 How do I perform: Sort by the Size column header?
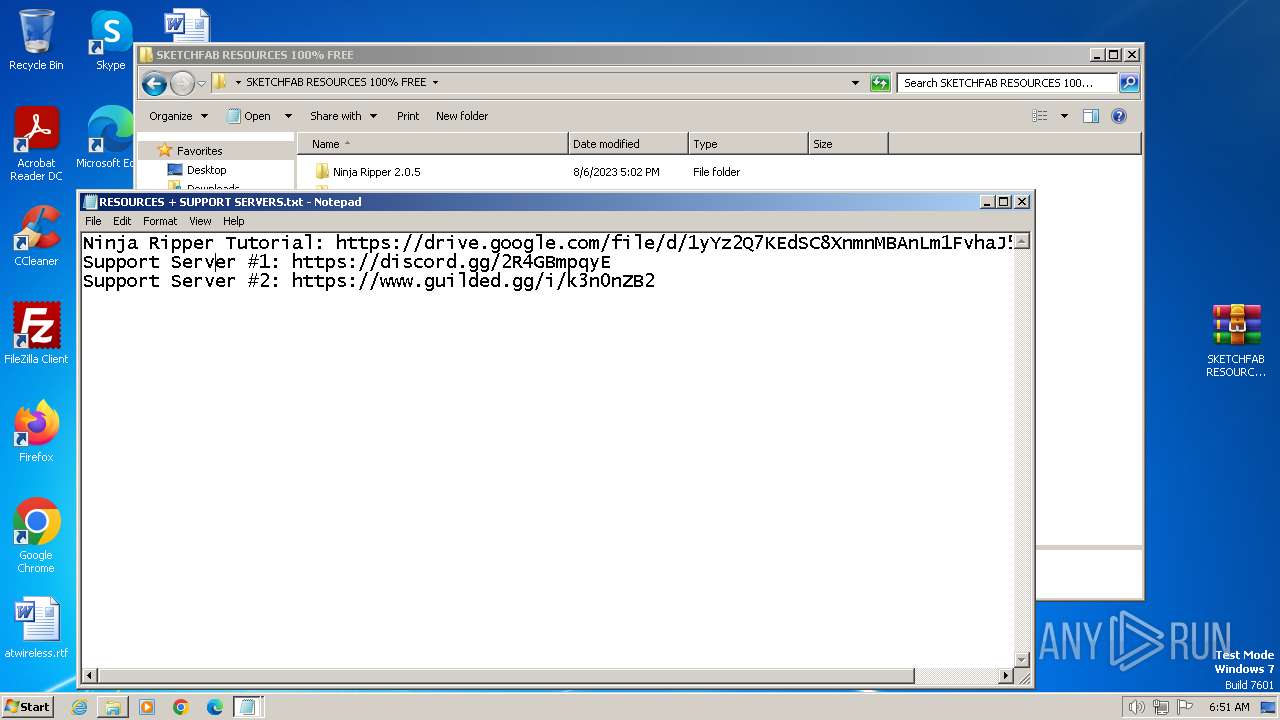[x=848, y=144]
